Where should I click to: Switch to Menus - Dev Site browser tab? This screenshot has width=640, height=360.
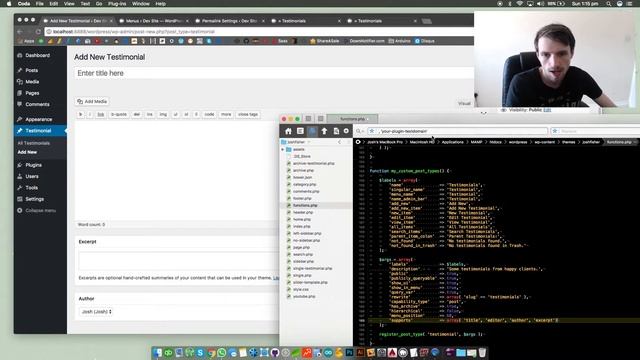pos(155,21)
